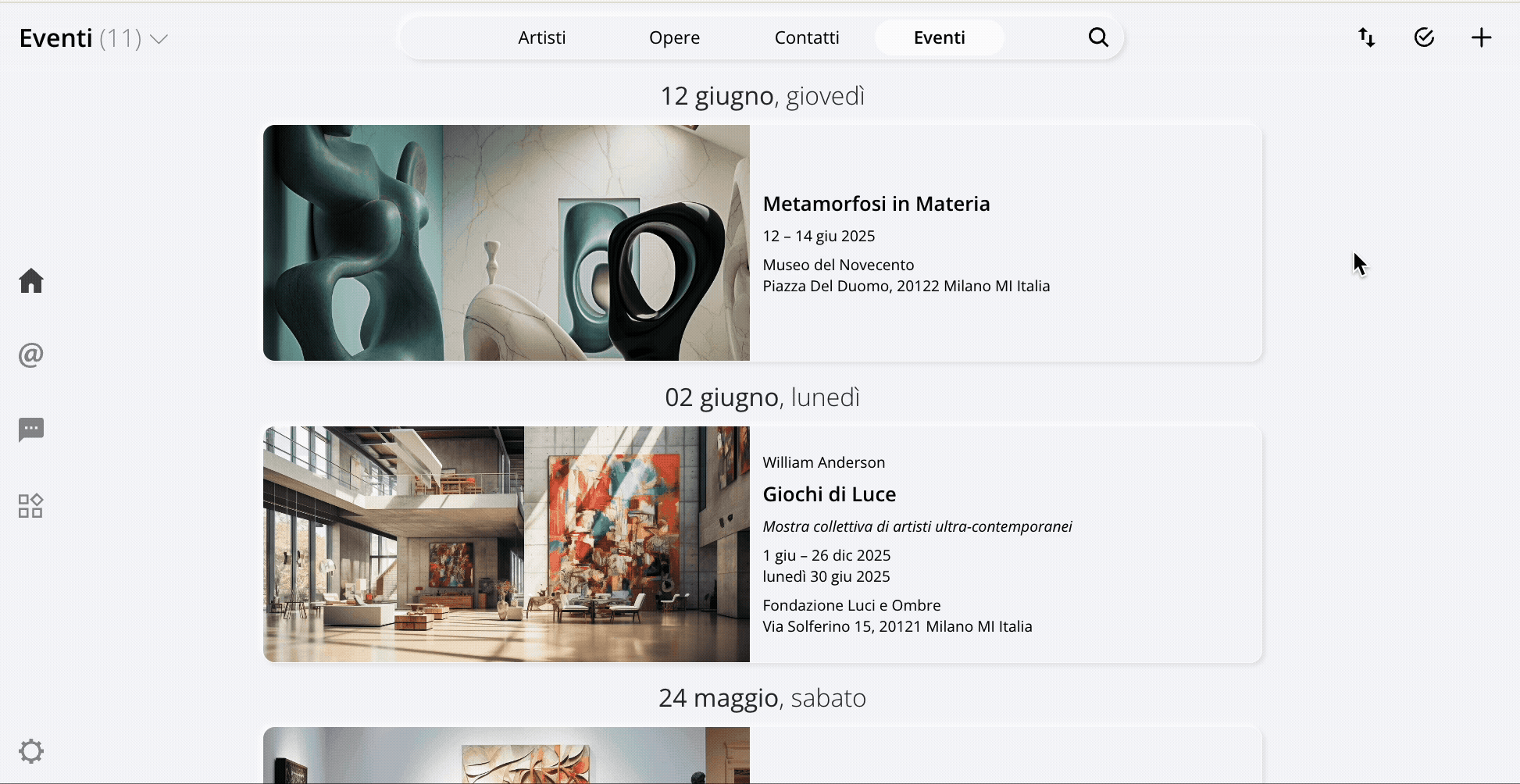The image size is (1520, 784).
Task: Open the apps grid icon in sidebar
Action: click(x=30, y=506)
